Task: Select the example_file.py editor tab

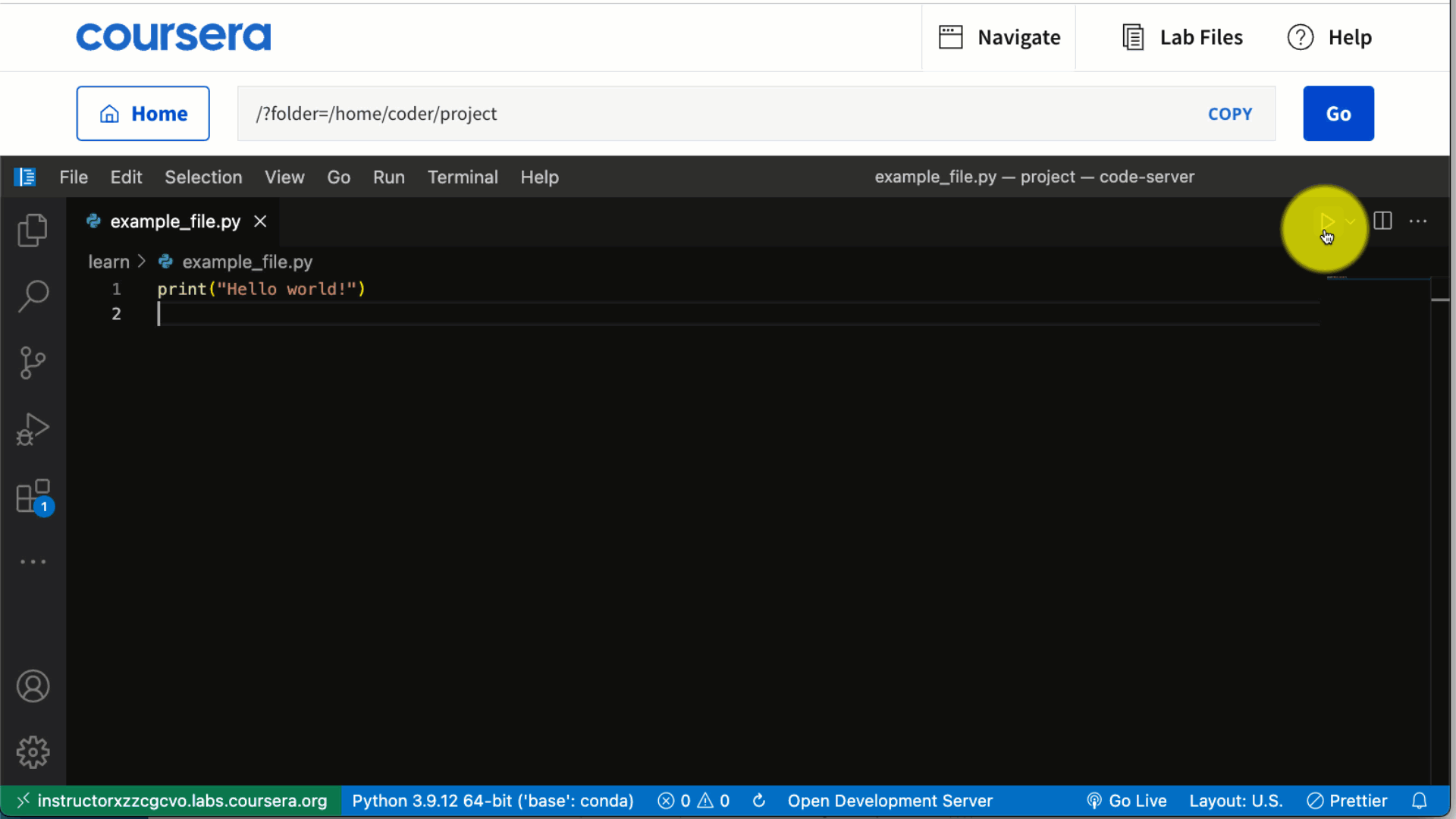Action: tap(175, 221)
